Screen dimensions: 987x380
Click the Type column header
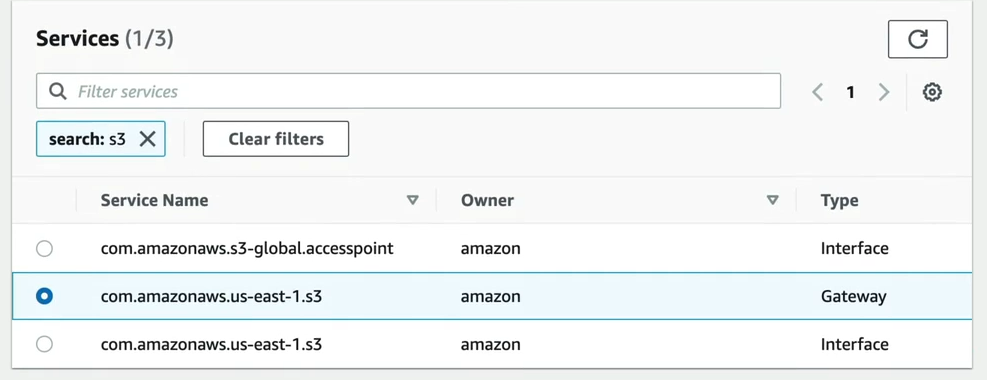coord(839,201)
